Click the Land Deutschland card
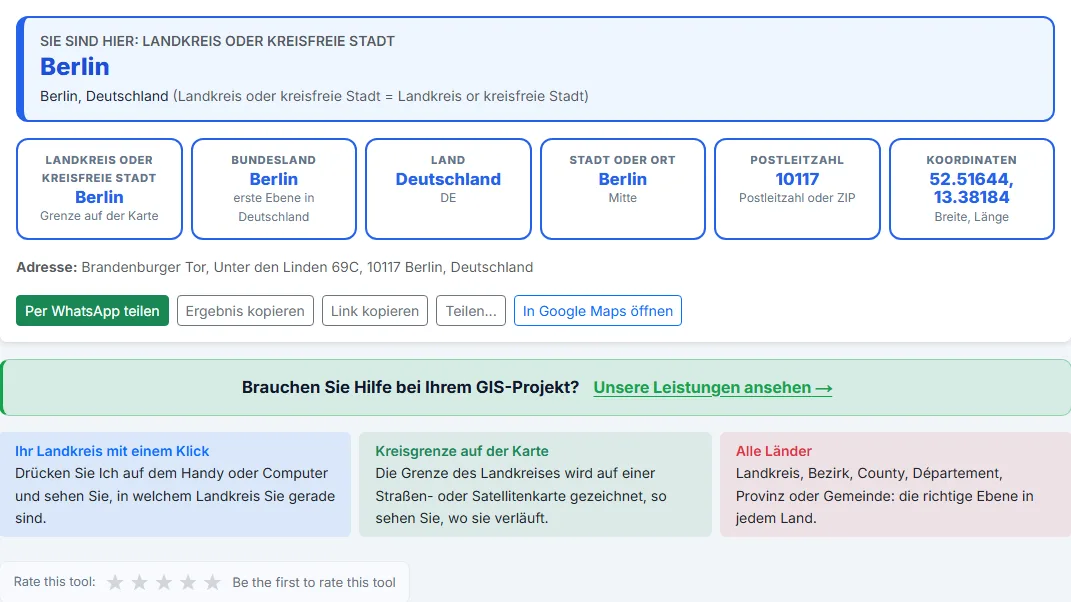 (x=448, y=189)
